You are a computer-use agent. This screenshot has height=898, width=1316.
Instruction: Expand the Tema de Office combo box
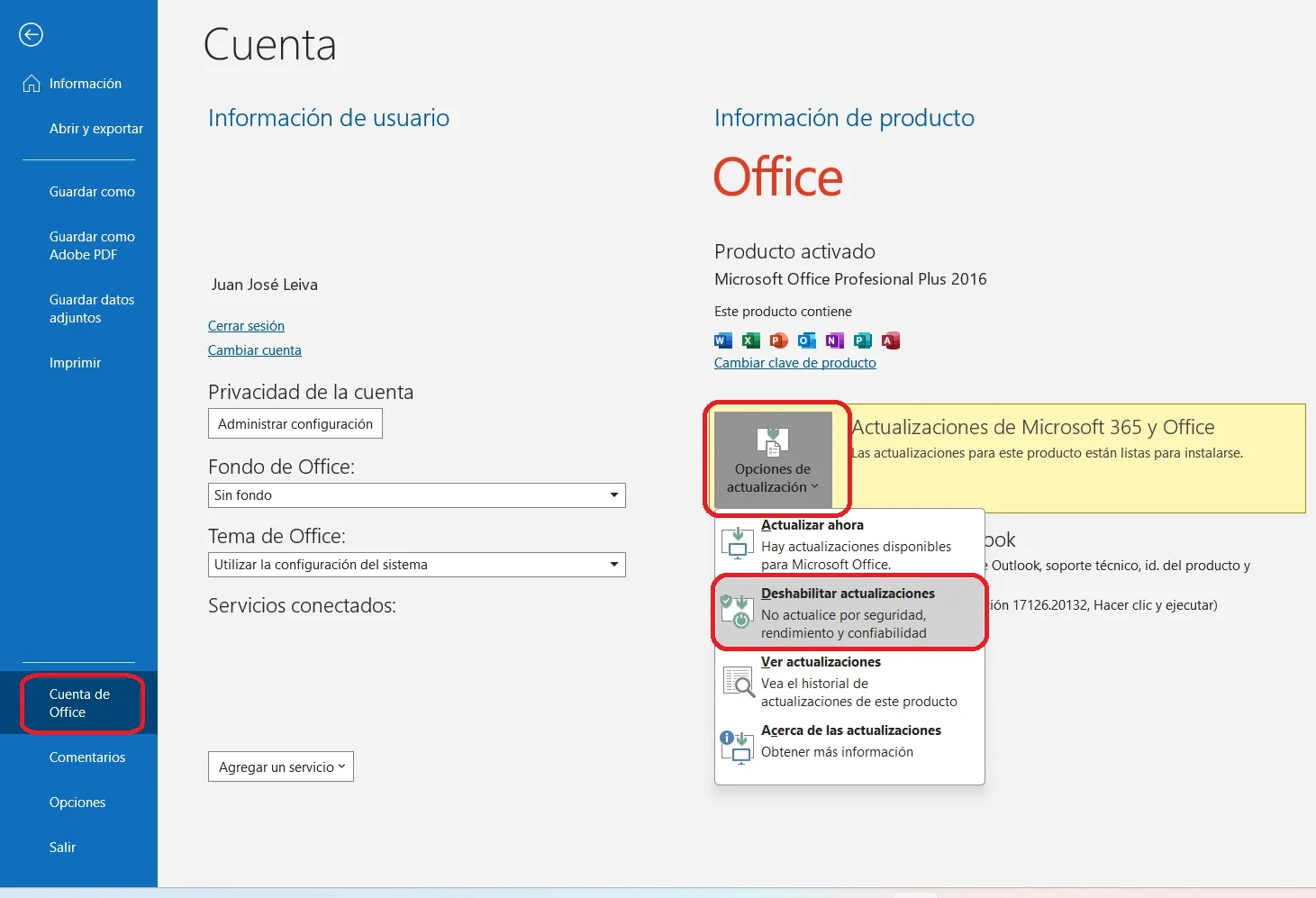pyautogui.click(x=417, y=565)
